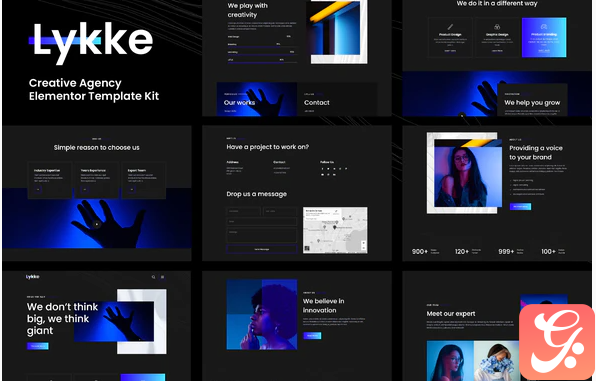Click the 900+ statistic
Screen dimensions: 596x381
420,251
